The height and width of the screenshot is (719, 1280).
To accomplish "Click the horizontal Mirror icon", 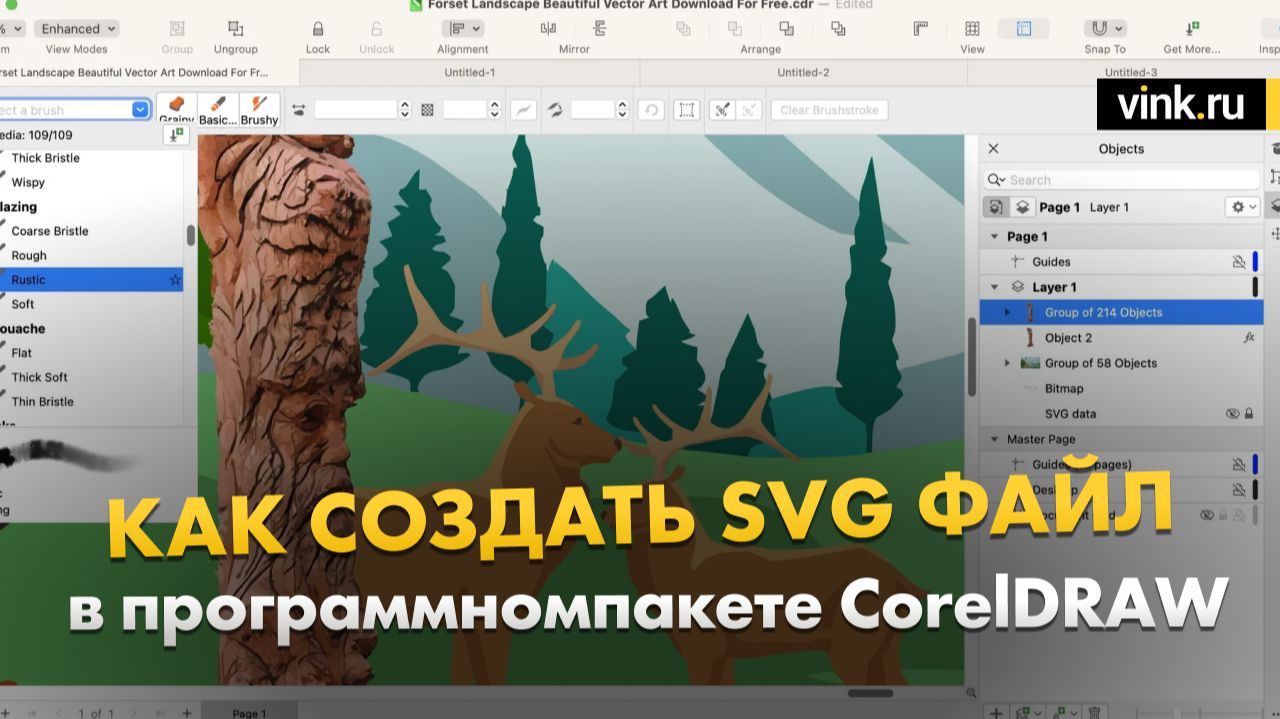I will [x=548, y=29].
